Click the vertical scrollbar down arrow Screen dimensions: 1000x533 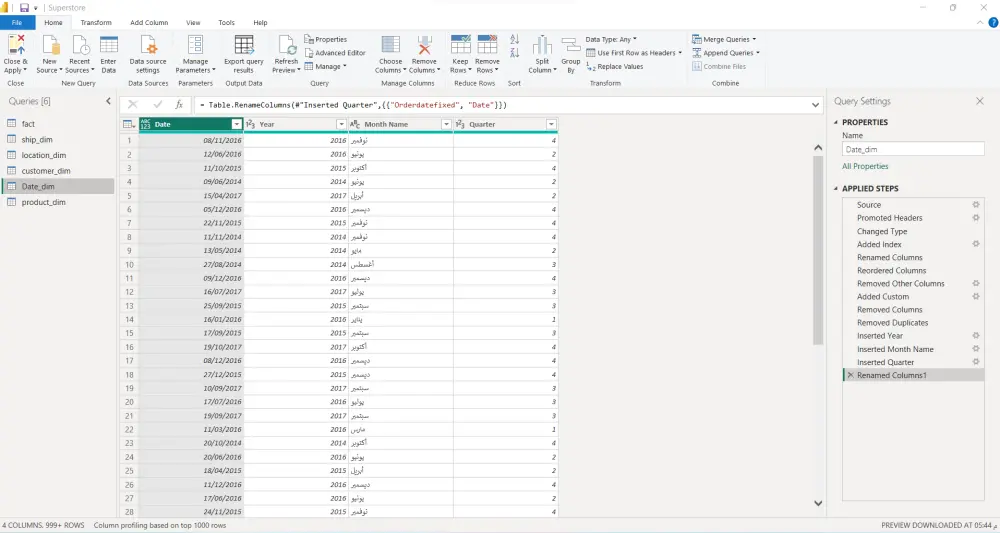pyautogui.click(x=818, y=503)
